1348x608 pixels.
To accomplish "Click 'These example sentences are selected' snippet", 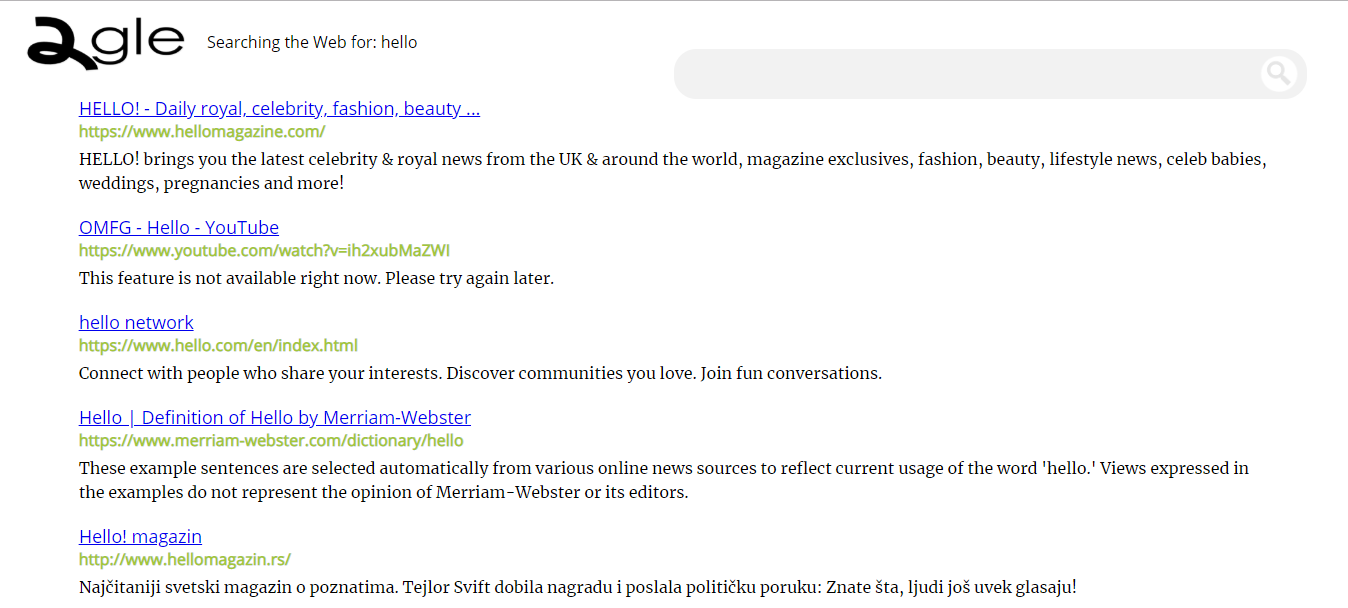I will pos(664,480).
